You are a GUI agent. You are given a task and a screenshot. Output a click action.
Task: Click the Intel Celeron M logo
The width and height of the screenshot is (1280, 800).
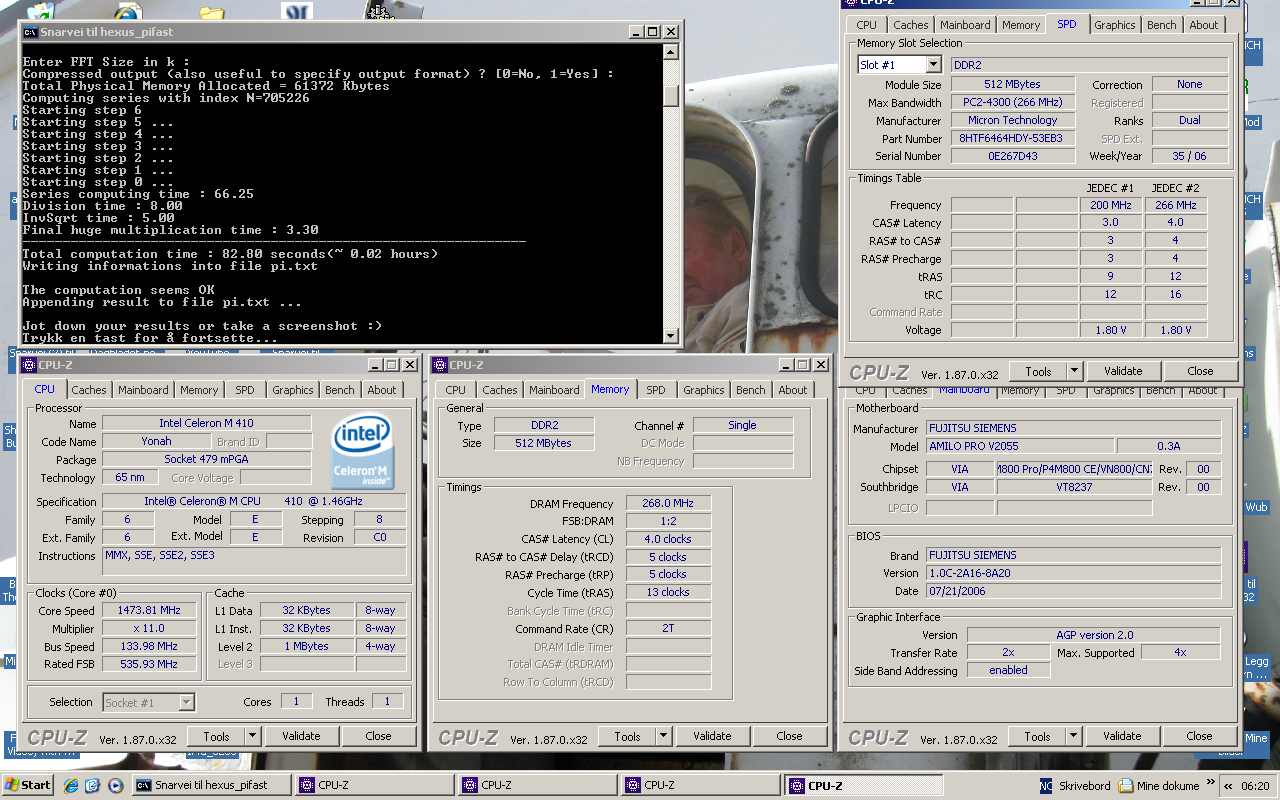coord(362,453)
